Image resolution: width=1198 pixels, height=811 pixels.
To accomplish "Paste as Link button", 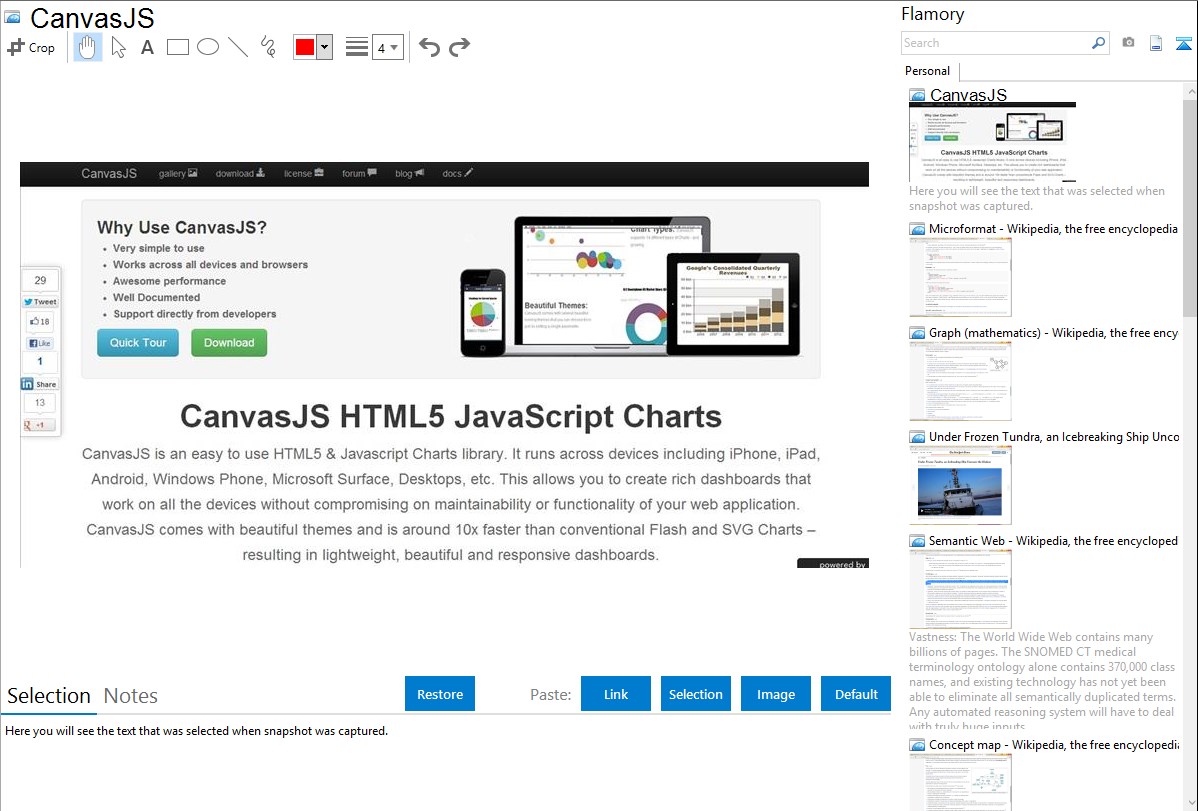I will (616, 694).
